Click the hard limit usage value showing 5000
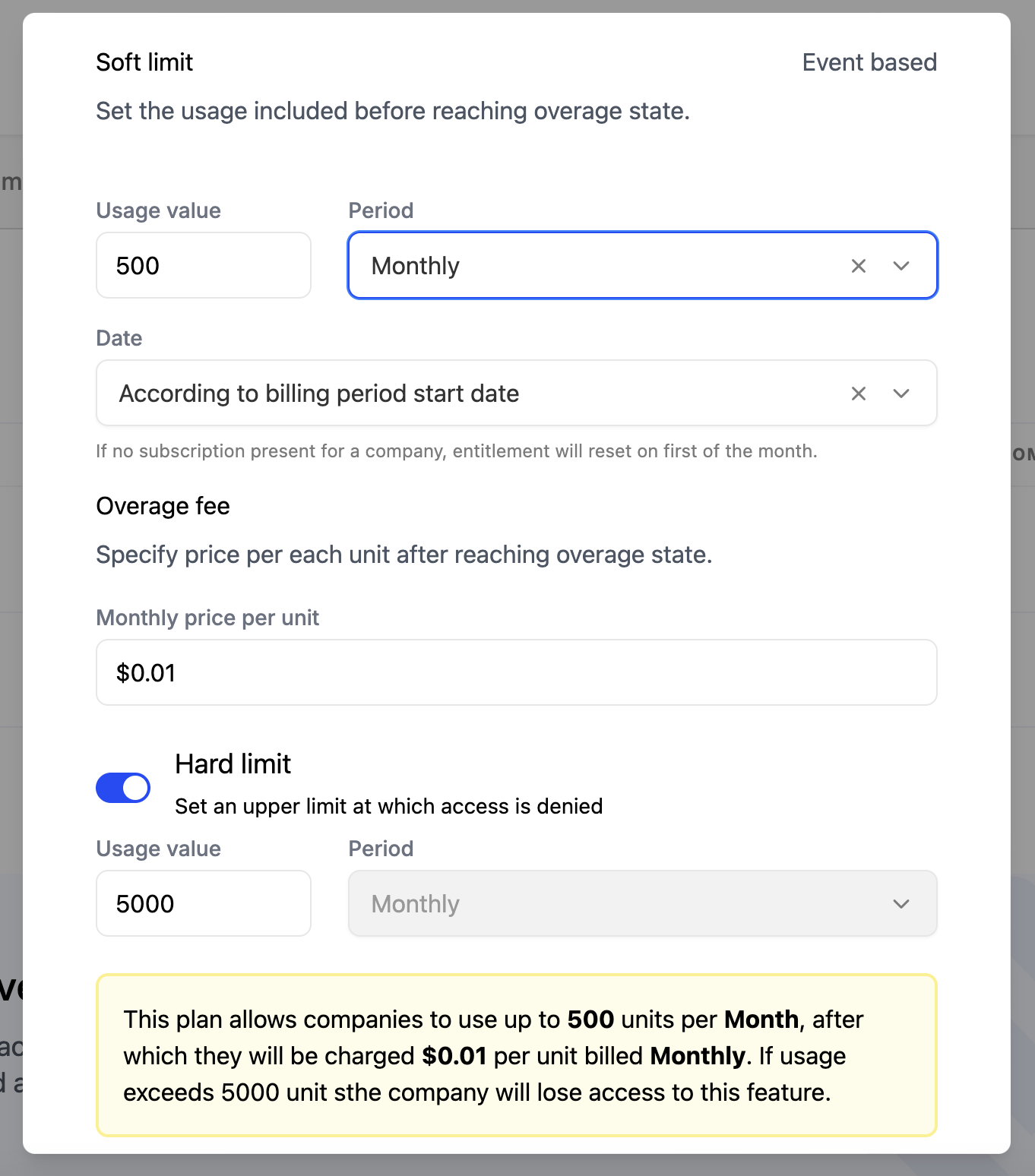This screenshot has width=1035, height=1176. click(203, 903)
